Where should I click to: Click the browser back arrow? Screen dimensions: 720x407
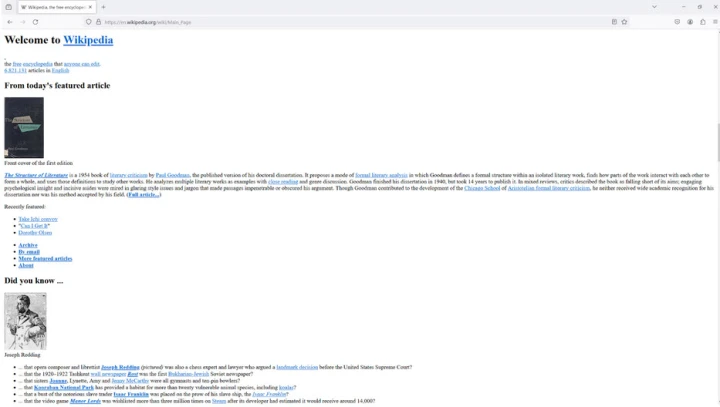[x=10, y=22]
